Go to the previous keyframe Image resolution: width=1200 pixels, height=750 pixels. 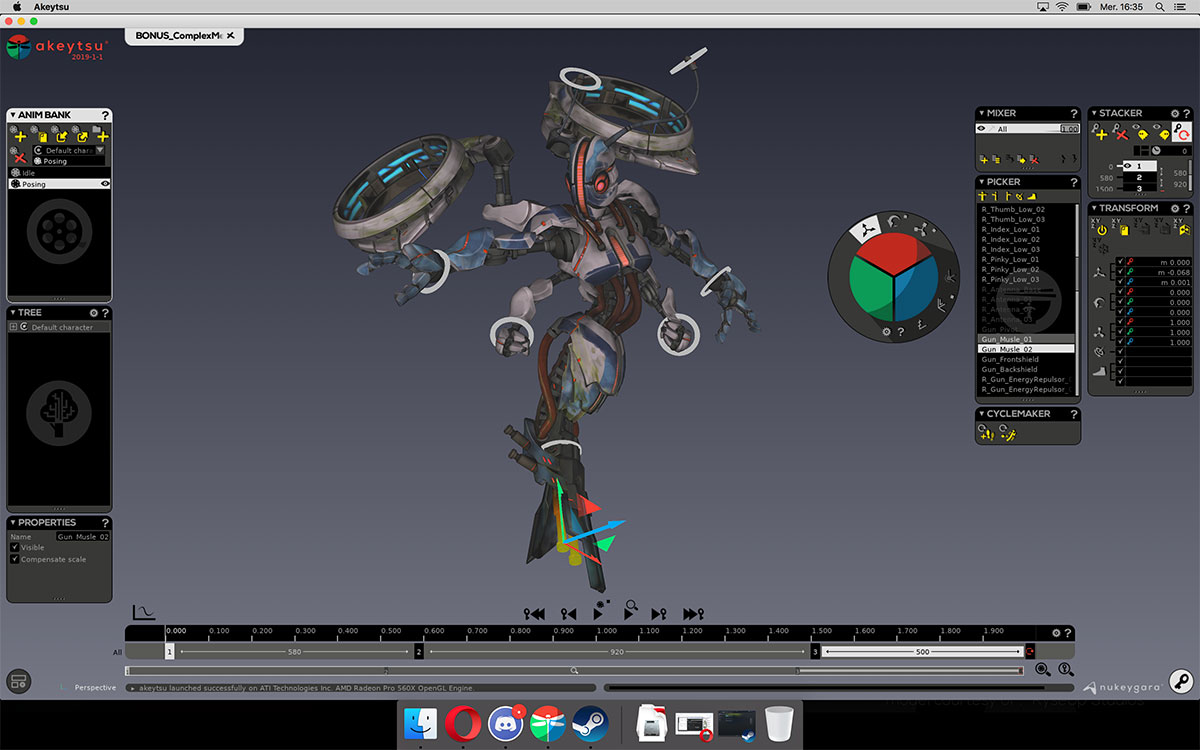click(568, 614)
